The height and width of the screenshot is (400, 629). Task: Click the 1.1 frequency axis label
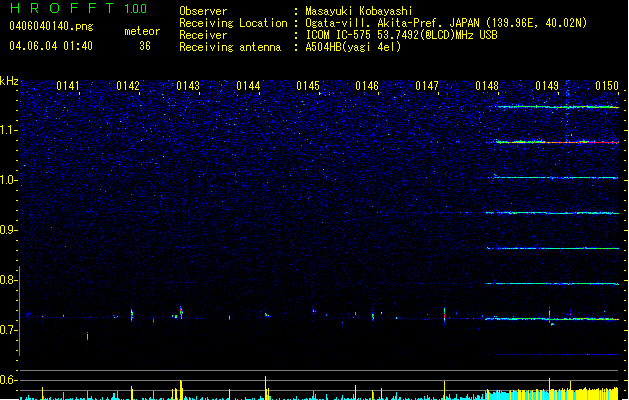[9, 130]
